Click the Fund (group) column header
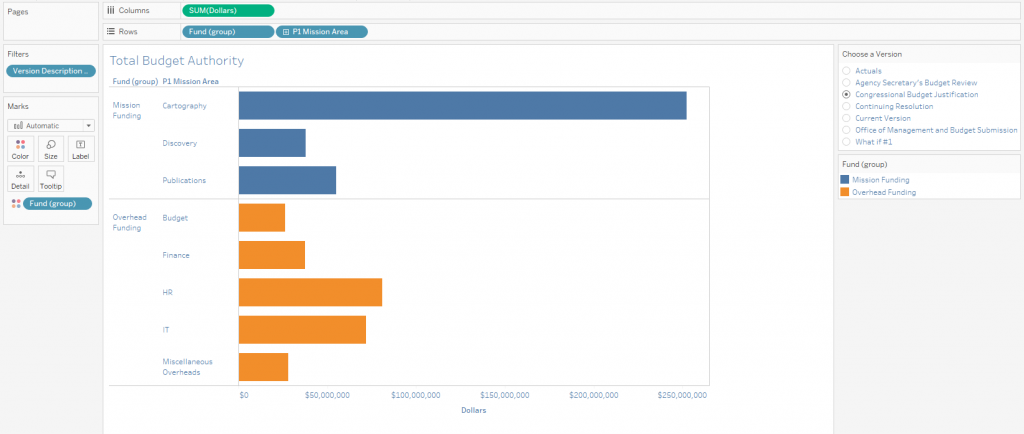 pyautogui.click(x=135, y=82)
